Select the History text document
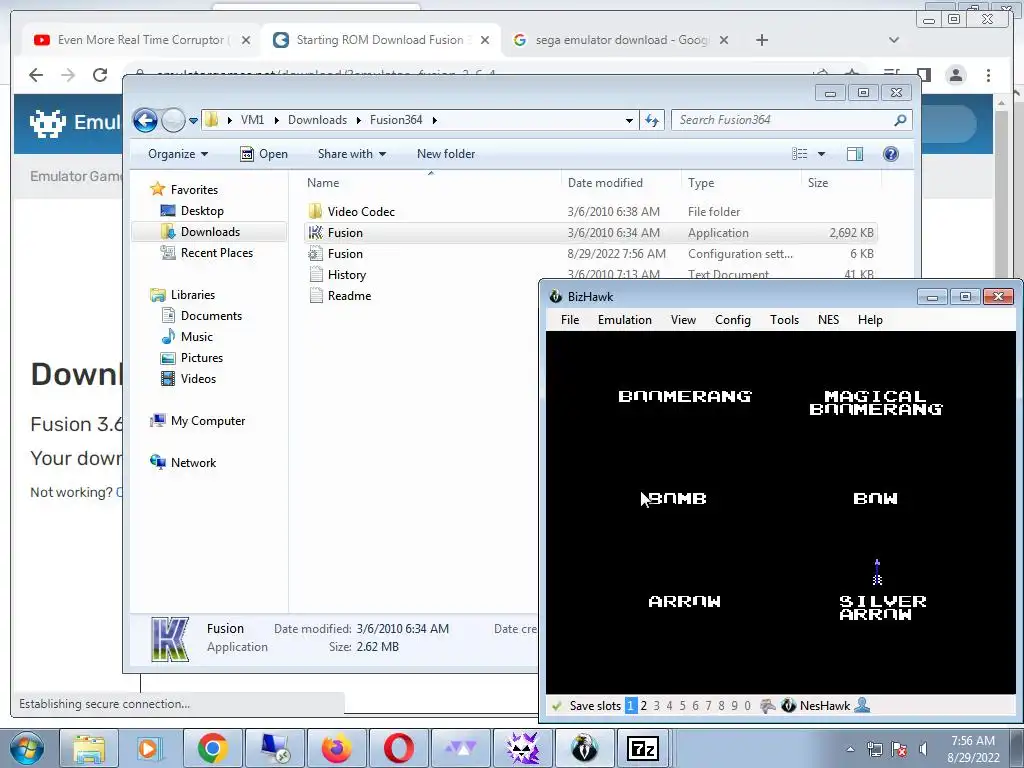 (x=590, y=275)
